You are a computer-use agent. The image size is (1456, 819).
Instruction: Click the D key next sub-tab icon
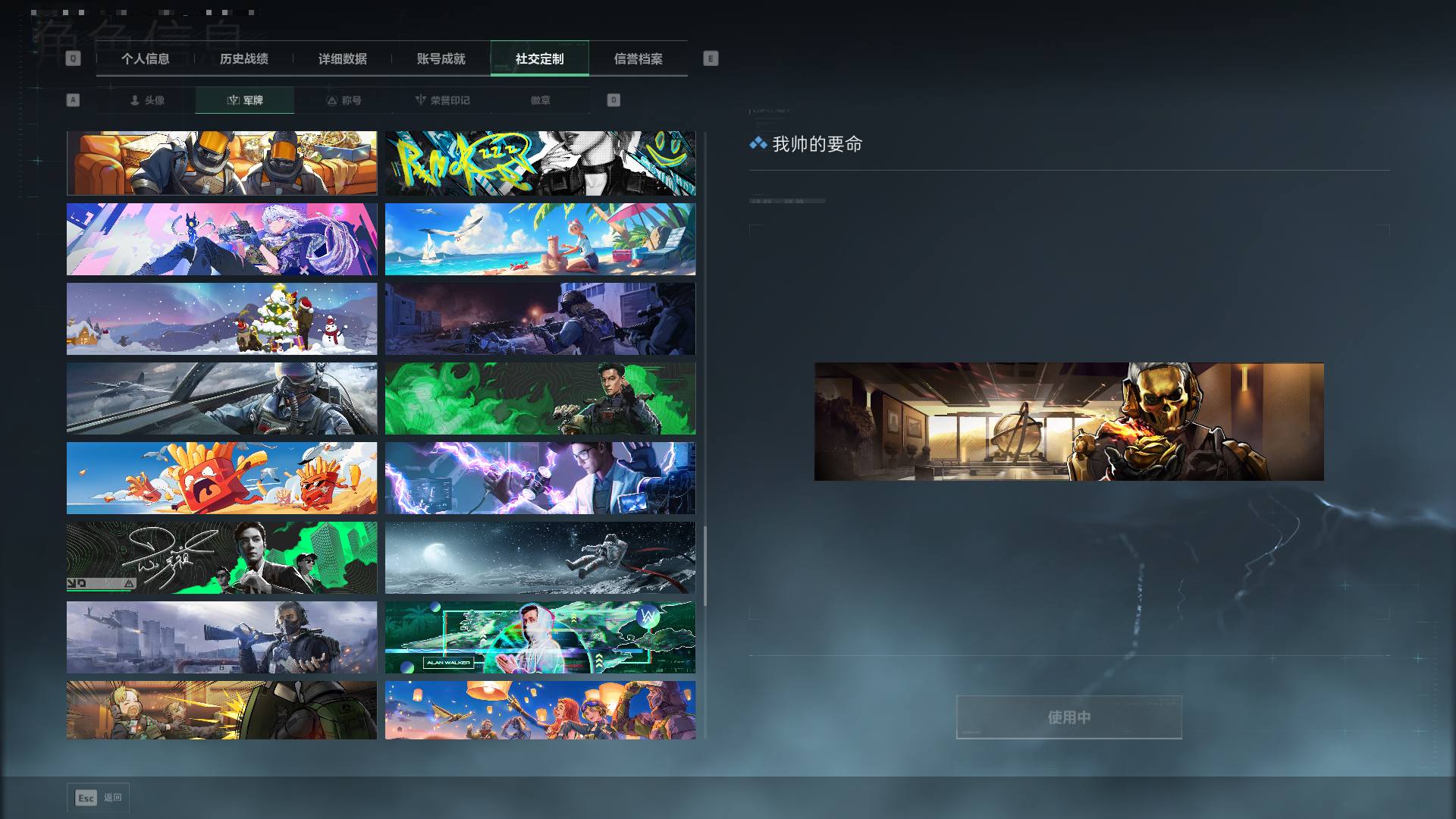(613, 100)
